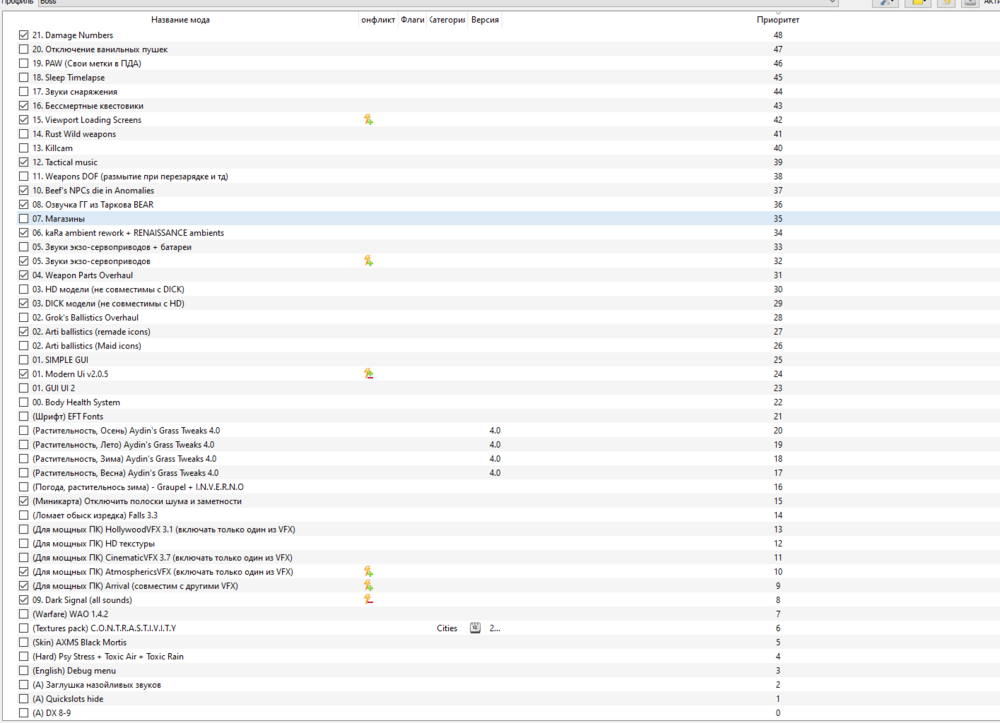Open dropdown arrow next to wrench icon
This screenshot has width=1000, height=723.
tap(893, 2)
